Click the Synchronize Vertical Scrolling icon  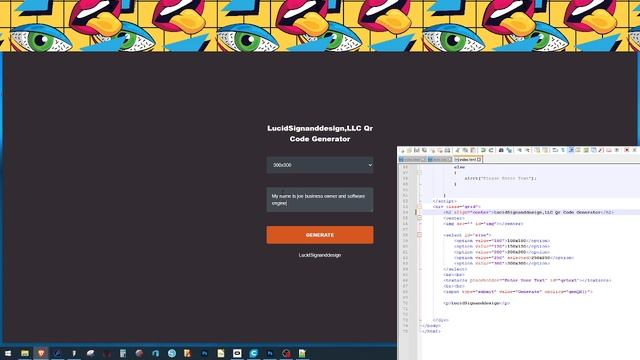(x=537, y=150)
